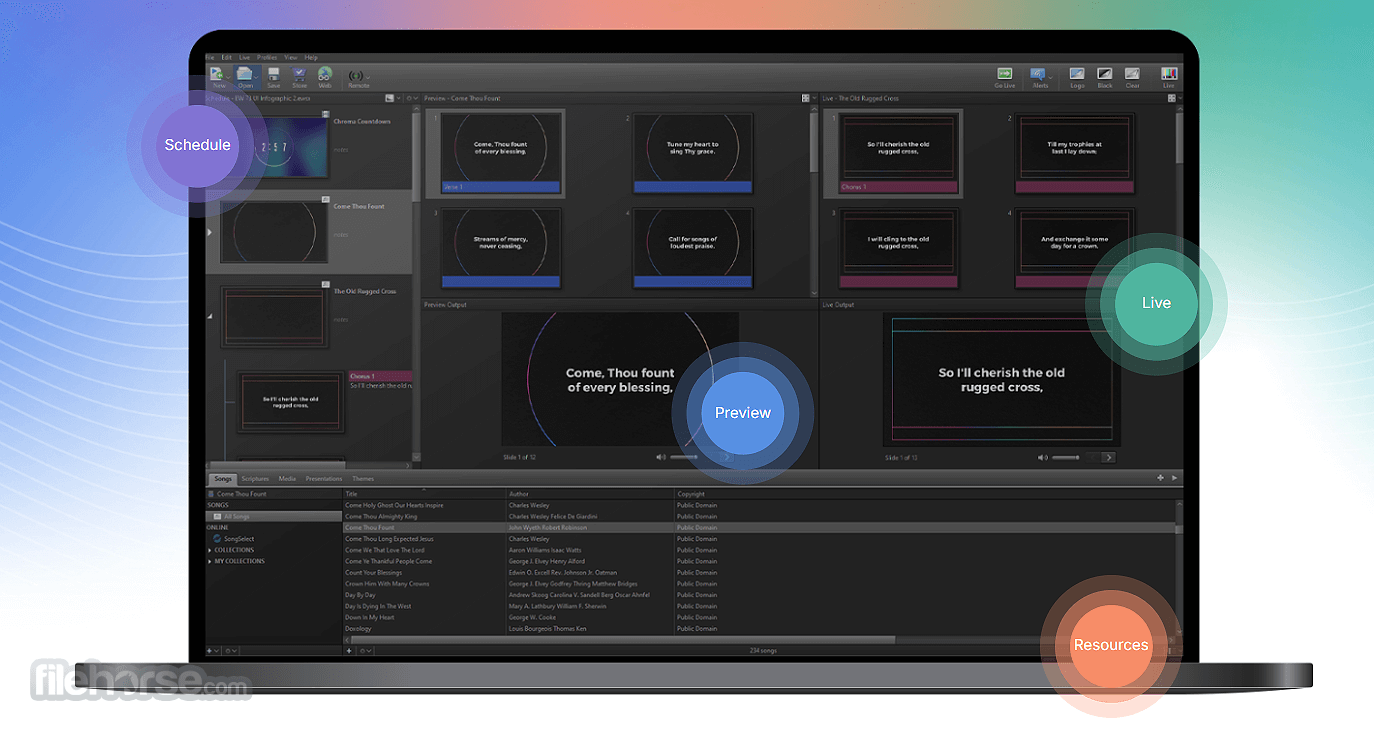Click the next slide arrow under Live output

[x=1108, y=458]
